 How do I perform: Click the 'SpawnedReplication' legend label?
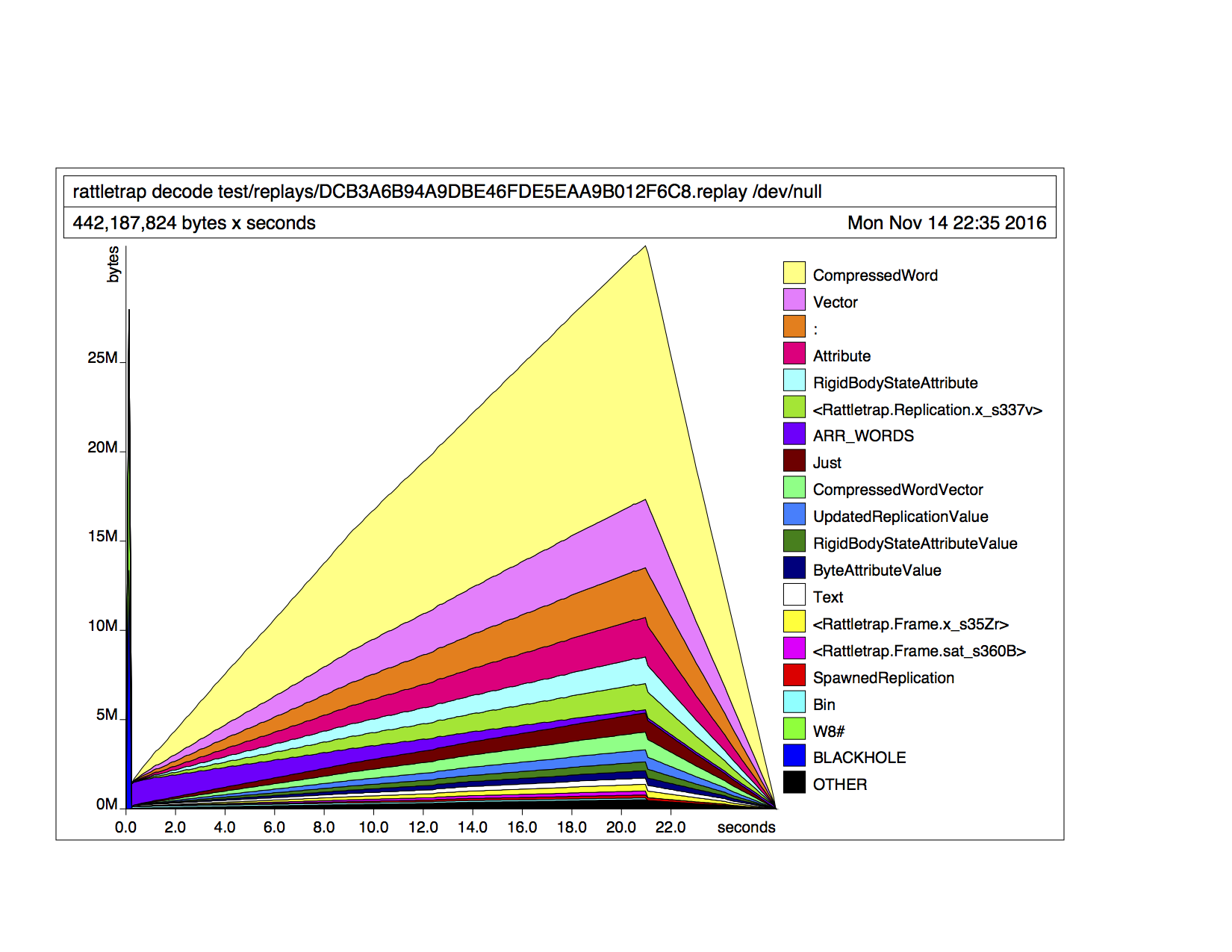click(x=883, y=678)
